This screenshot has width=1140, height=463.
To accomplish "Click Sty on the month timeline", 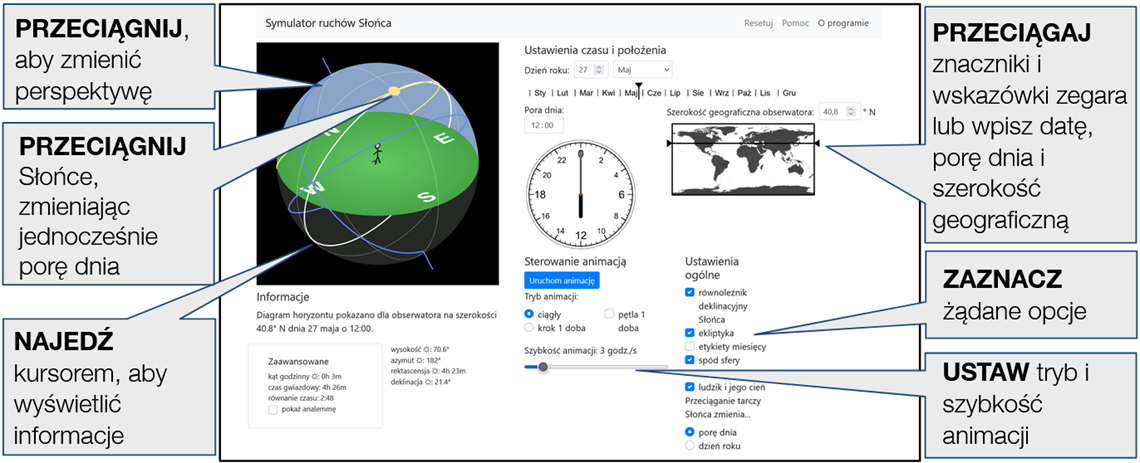I will [540, 93].
